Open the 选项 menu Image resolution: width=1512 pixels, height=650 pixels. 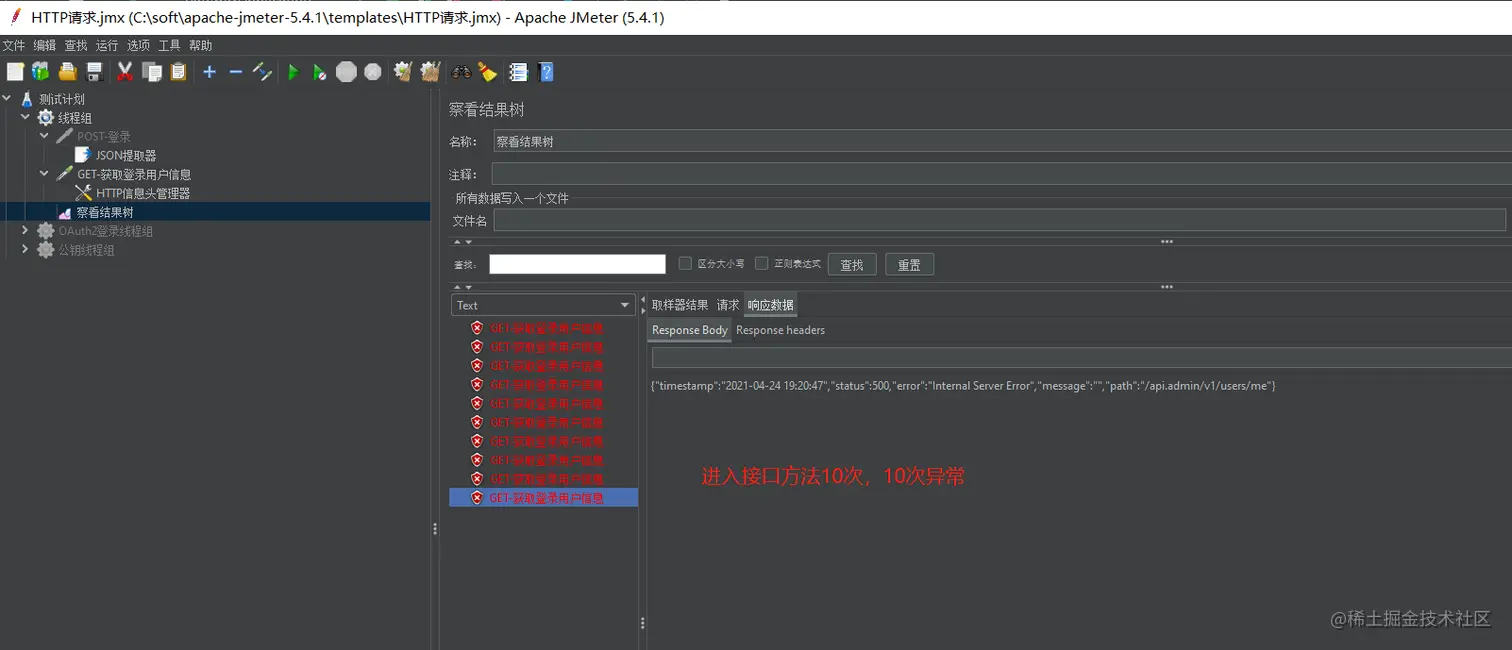point(137,45)
